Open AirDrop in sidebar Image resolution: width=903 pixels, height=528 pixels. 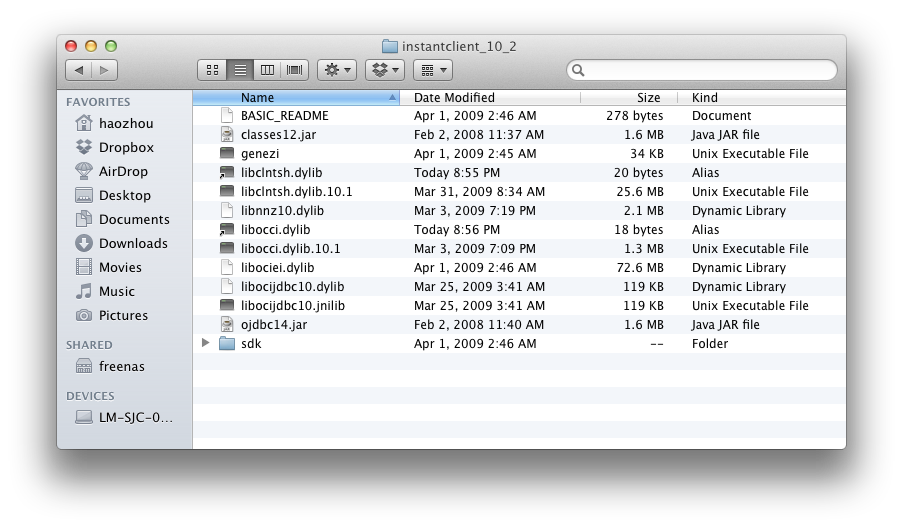click(125, 172)
